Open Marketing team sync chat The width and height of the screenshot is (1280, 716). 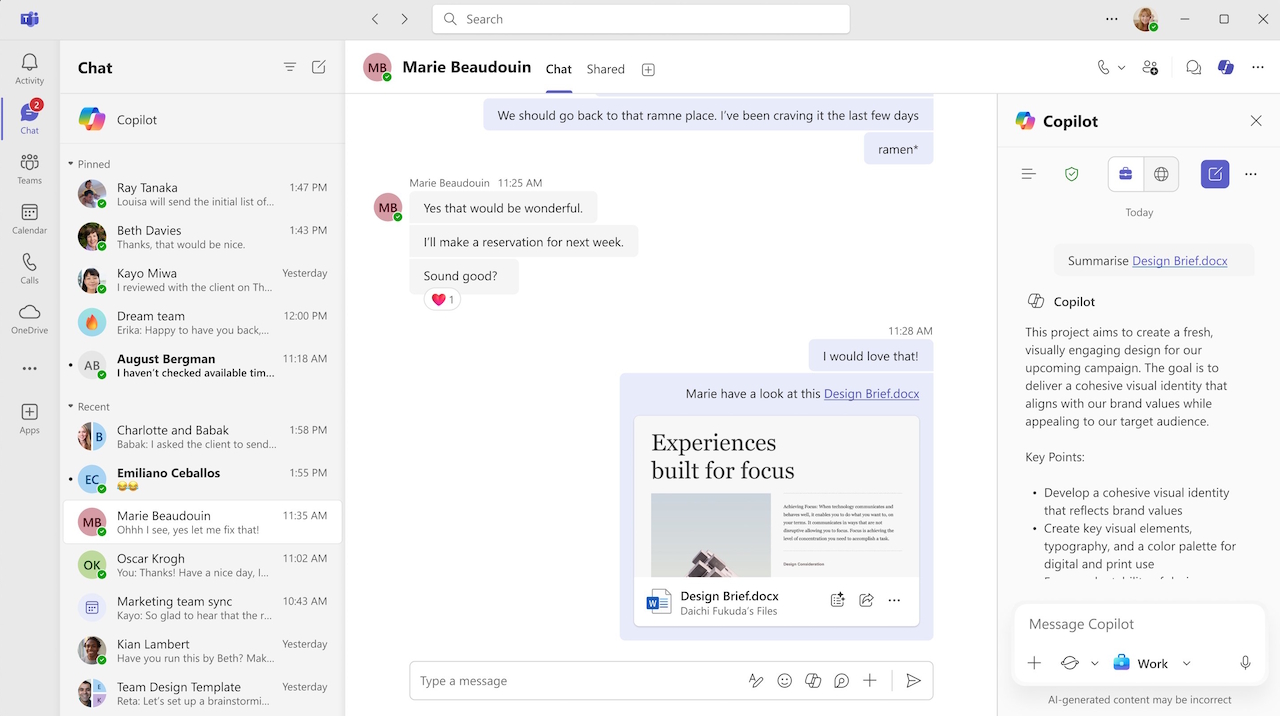(201, 608)
